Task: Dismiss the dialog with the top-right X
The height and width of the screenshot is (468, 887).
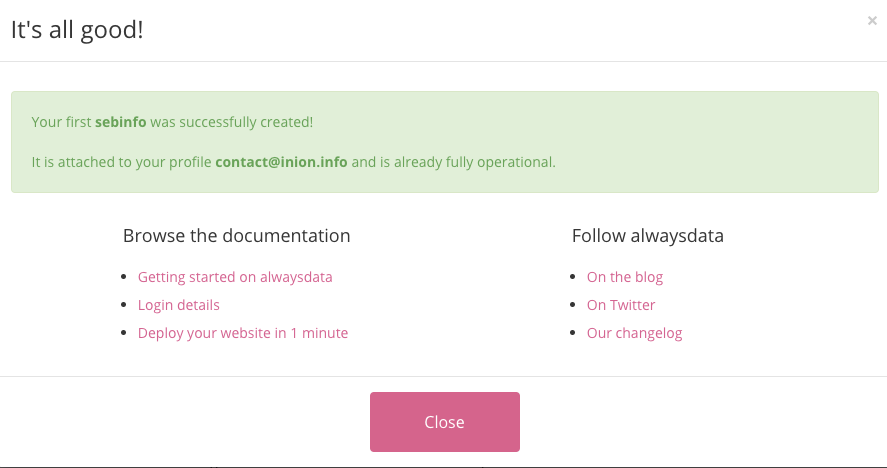Action: click(x=872, y=20)
